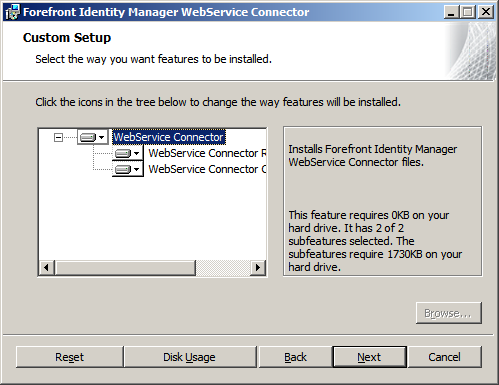Select the 'WebService Connector C' subfeature row
Viewport: 499px width, 385px height.
(x=207, y=169)
